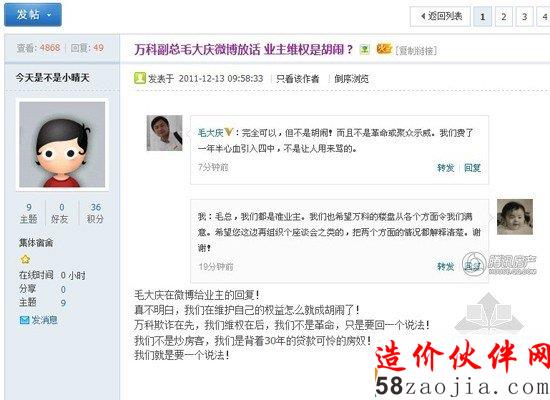Go to page 3

tap(524, 16)
